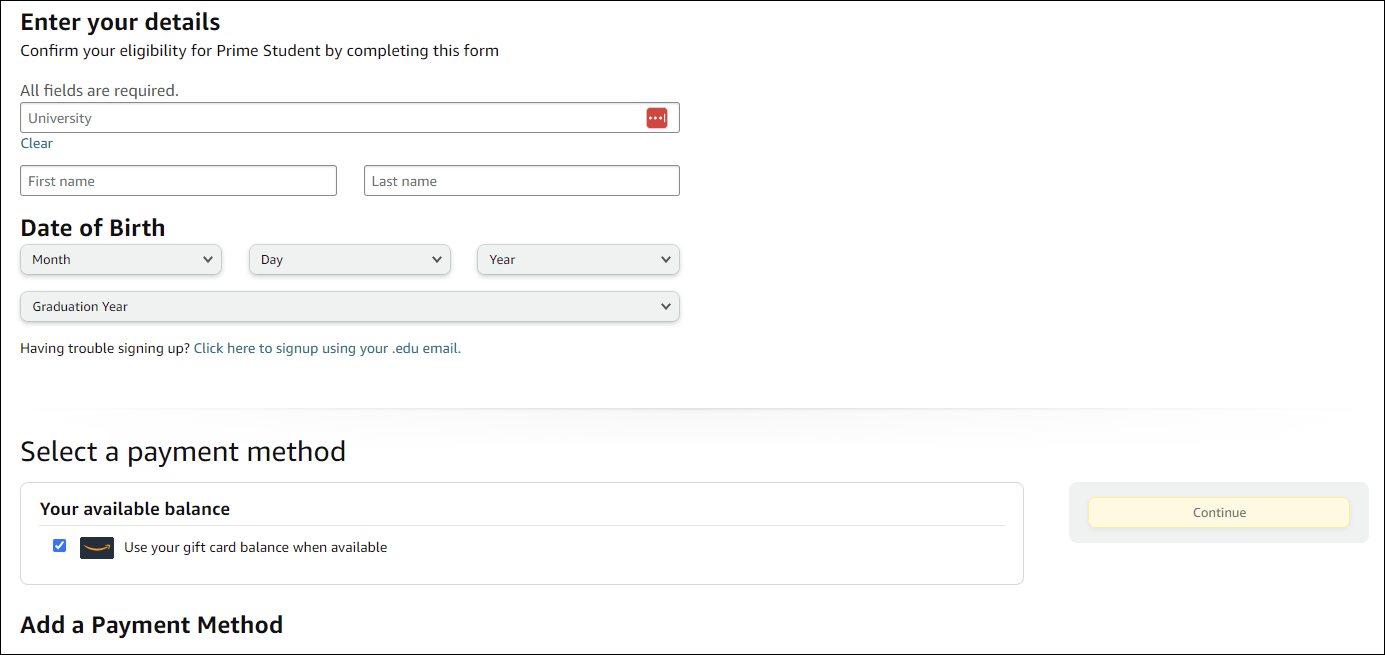Click the 'Date of Birth' heading
The height and width of the screenshot is (655, 1385).
click(93, 228)
